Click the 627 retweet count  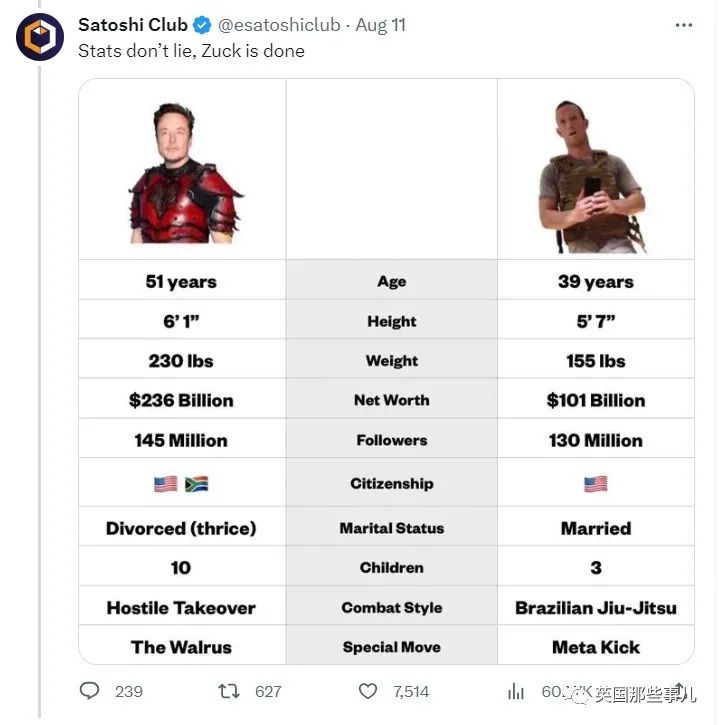pos(268,692)
